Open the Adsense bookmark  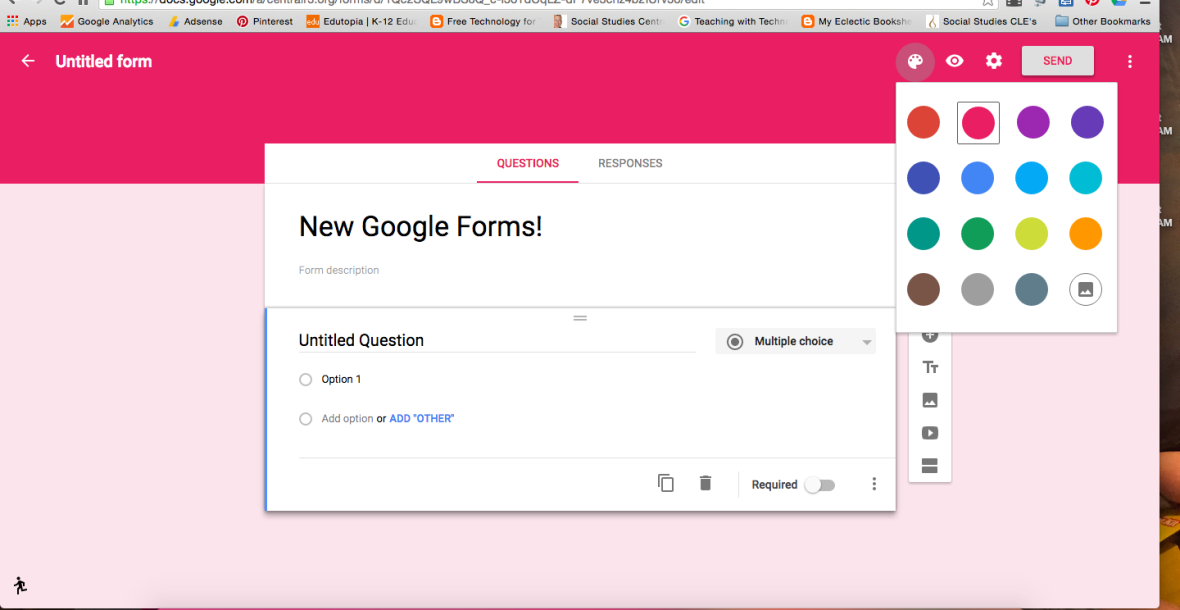195,22
